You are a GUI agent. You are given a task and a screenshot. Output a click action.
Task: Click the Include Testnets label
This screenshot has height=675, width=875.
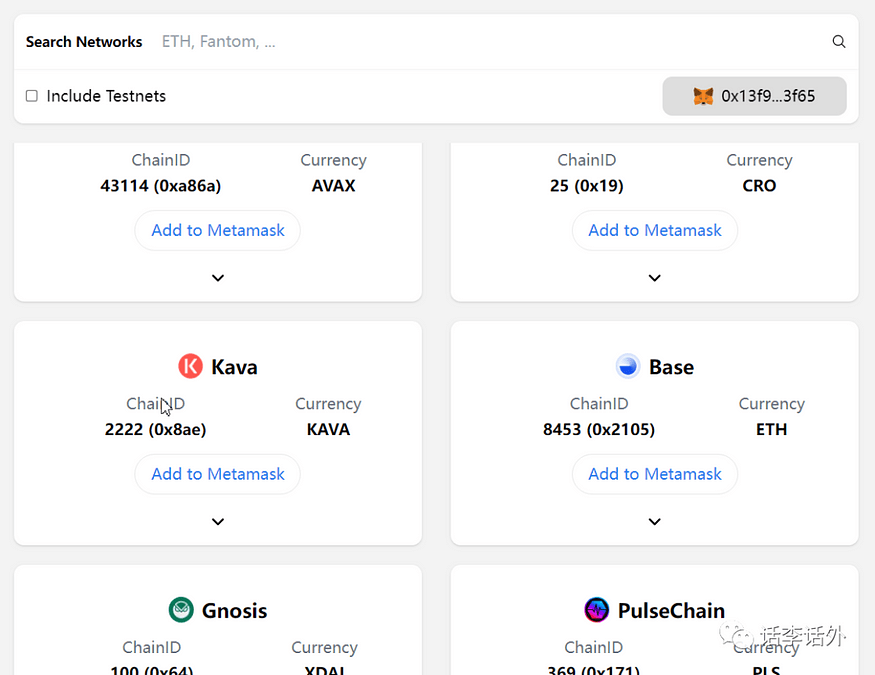106,96
